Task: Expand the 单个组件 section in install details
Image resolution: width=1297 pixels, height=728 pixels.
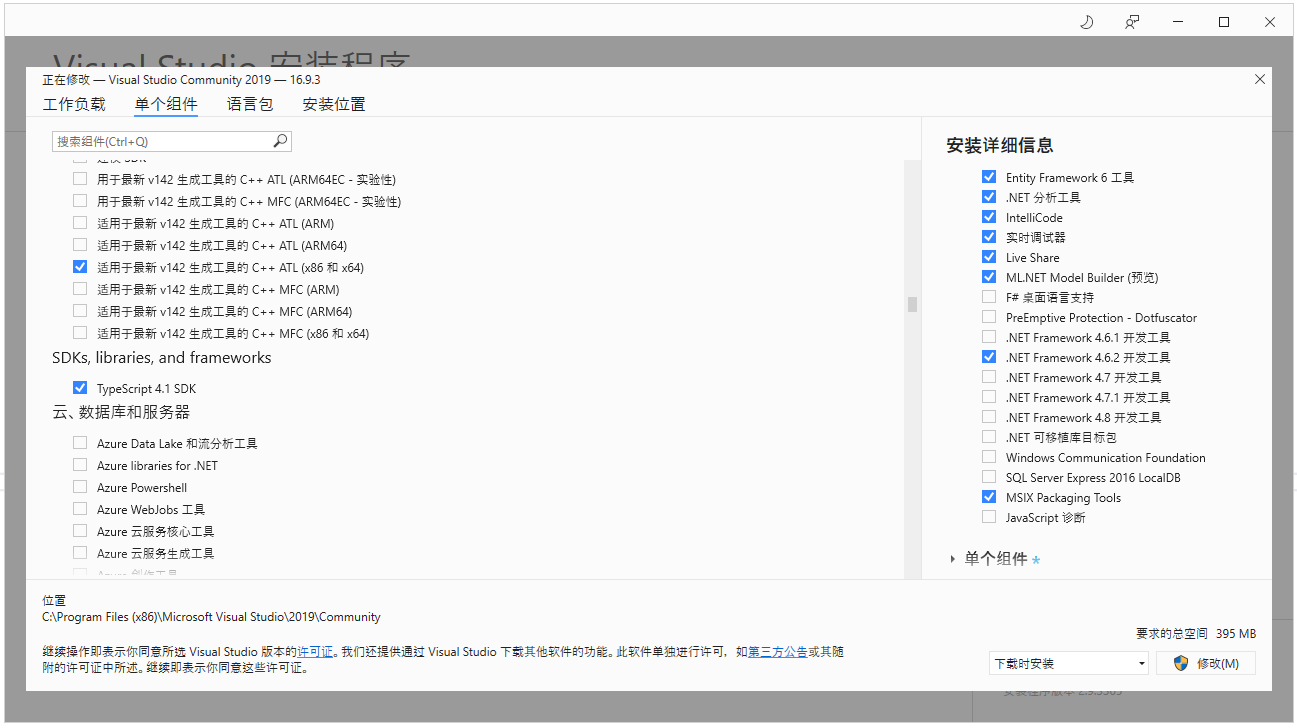Action: [x=953, y=559]
